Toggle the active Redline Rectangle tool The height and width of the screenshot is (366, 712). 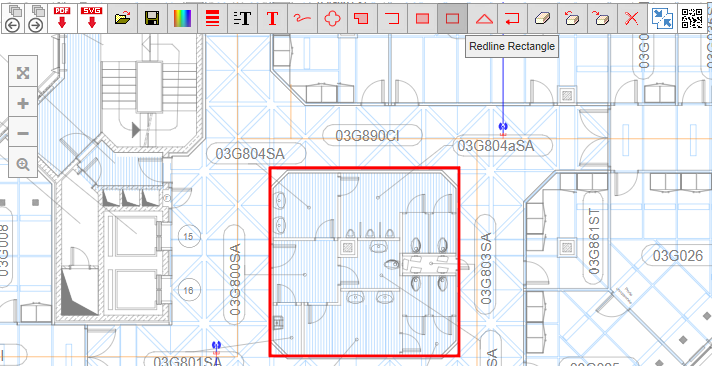point(452,18)
